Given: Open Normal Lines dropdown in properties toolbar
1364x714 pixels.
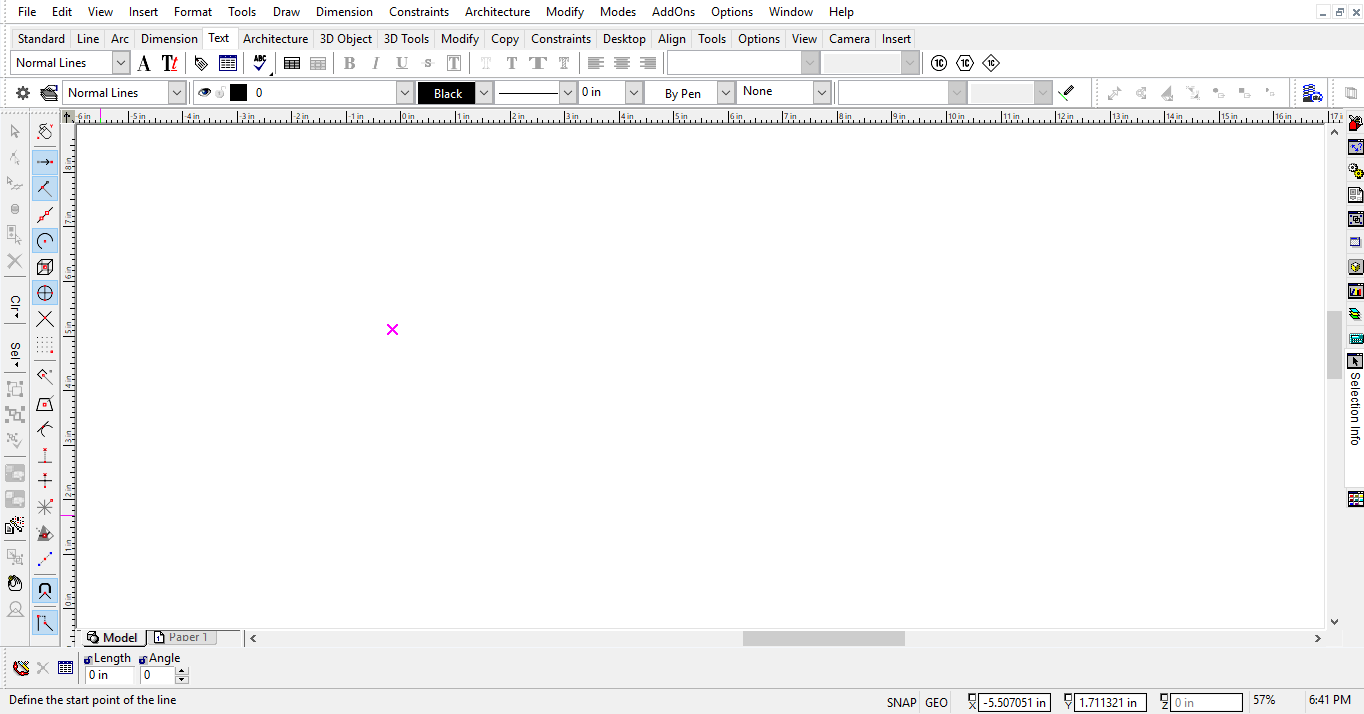Looking at the screenshot, I should pyautogui.click(x=177, y=93).
